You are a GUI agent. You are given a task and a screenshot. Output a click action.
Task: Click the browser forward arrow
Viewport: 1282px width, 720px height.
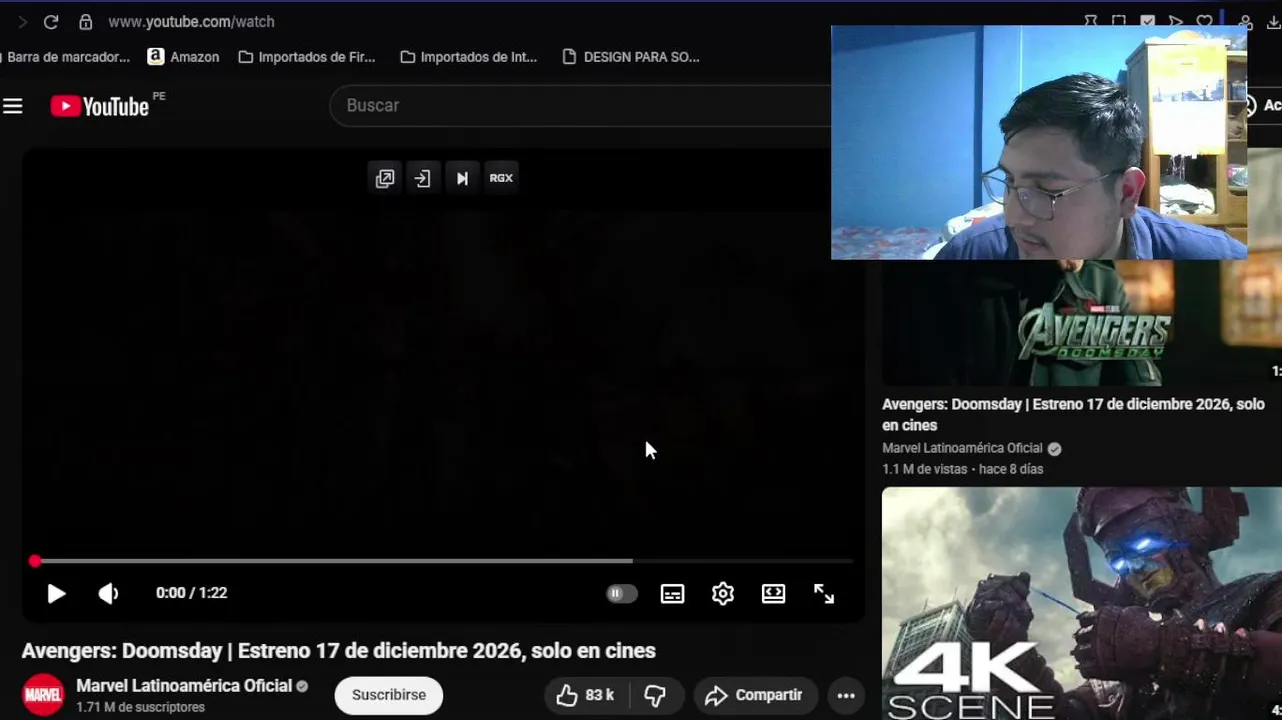click(x=22, y=21)
